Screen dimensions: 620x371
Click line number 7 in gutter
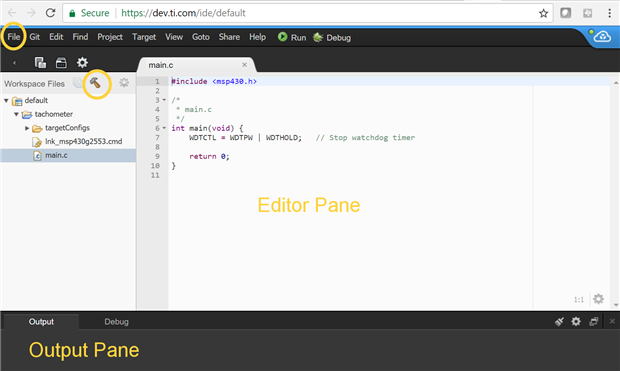click(157, 138)
